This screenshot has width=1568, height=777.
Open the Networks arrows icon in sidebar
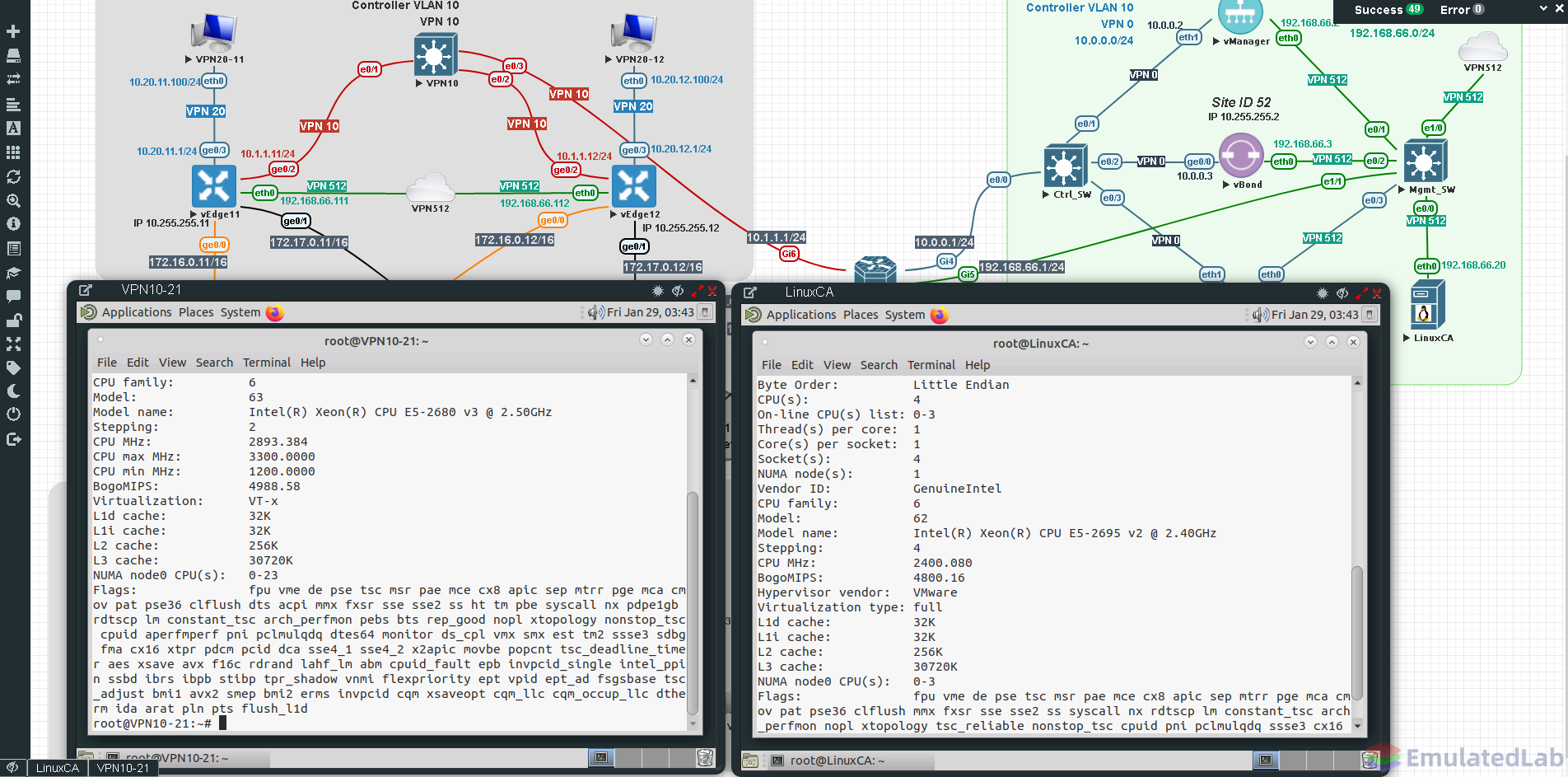13,79
